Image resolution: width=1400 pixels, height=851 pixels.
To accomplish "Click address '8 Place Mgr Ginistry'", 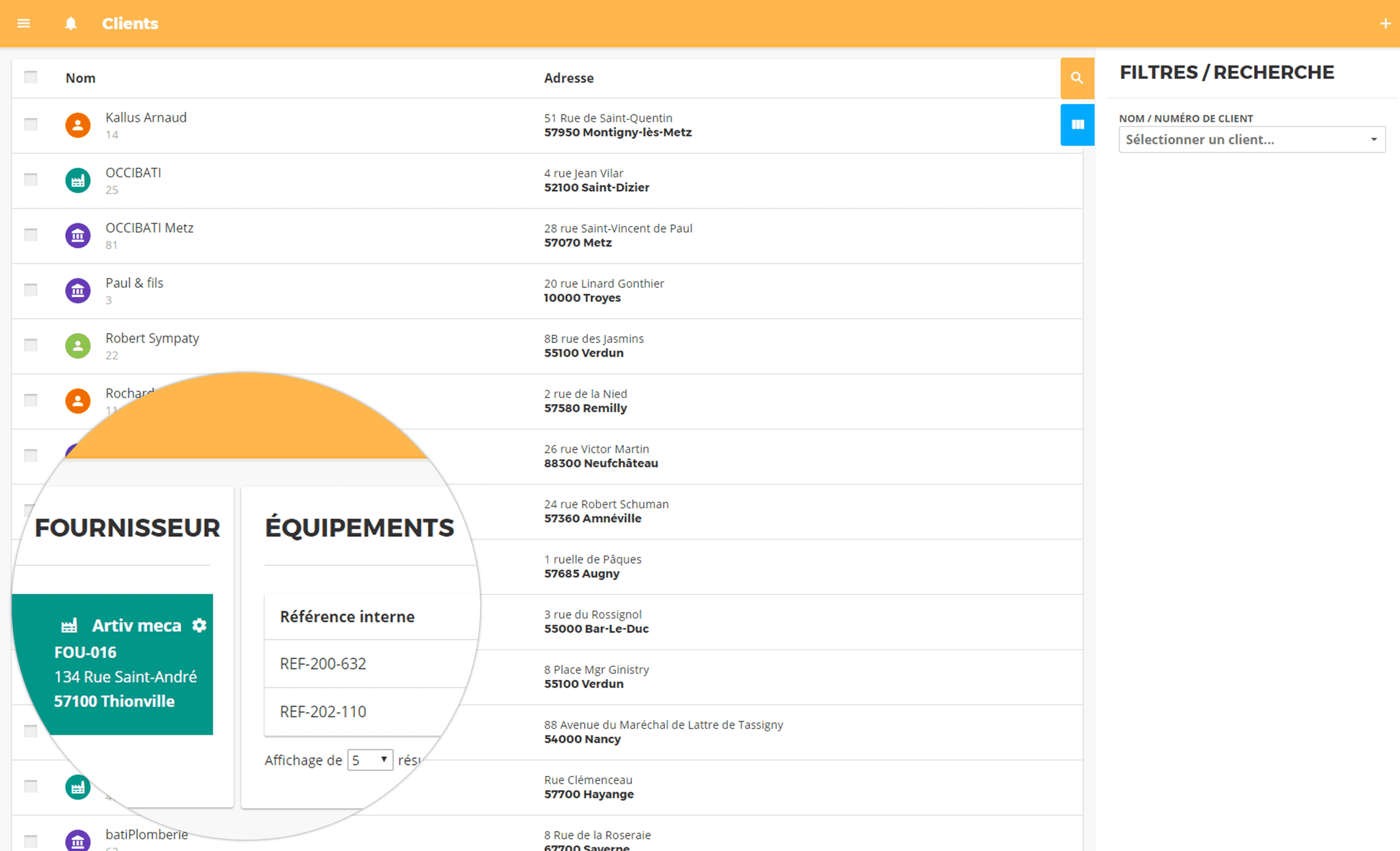I will point(596,670).
